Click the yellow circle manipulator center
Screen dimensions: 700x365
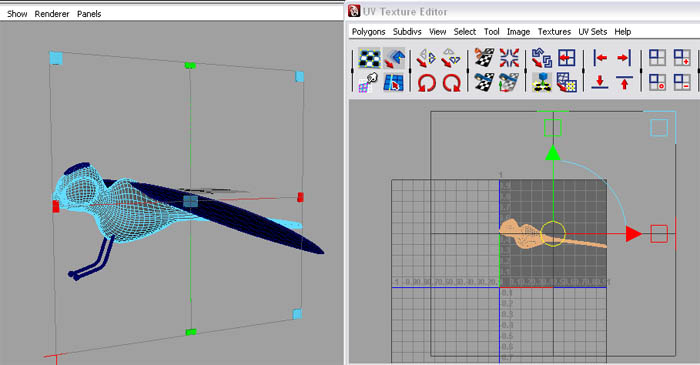click(x=553, y=233)
